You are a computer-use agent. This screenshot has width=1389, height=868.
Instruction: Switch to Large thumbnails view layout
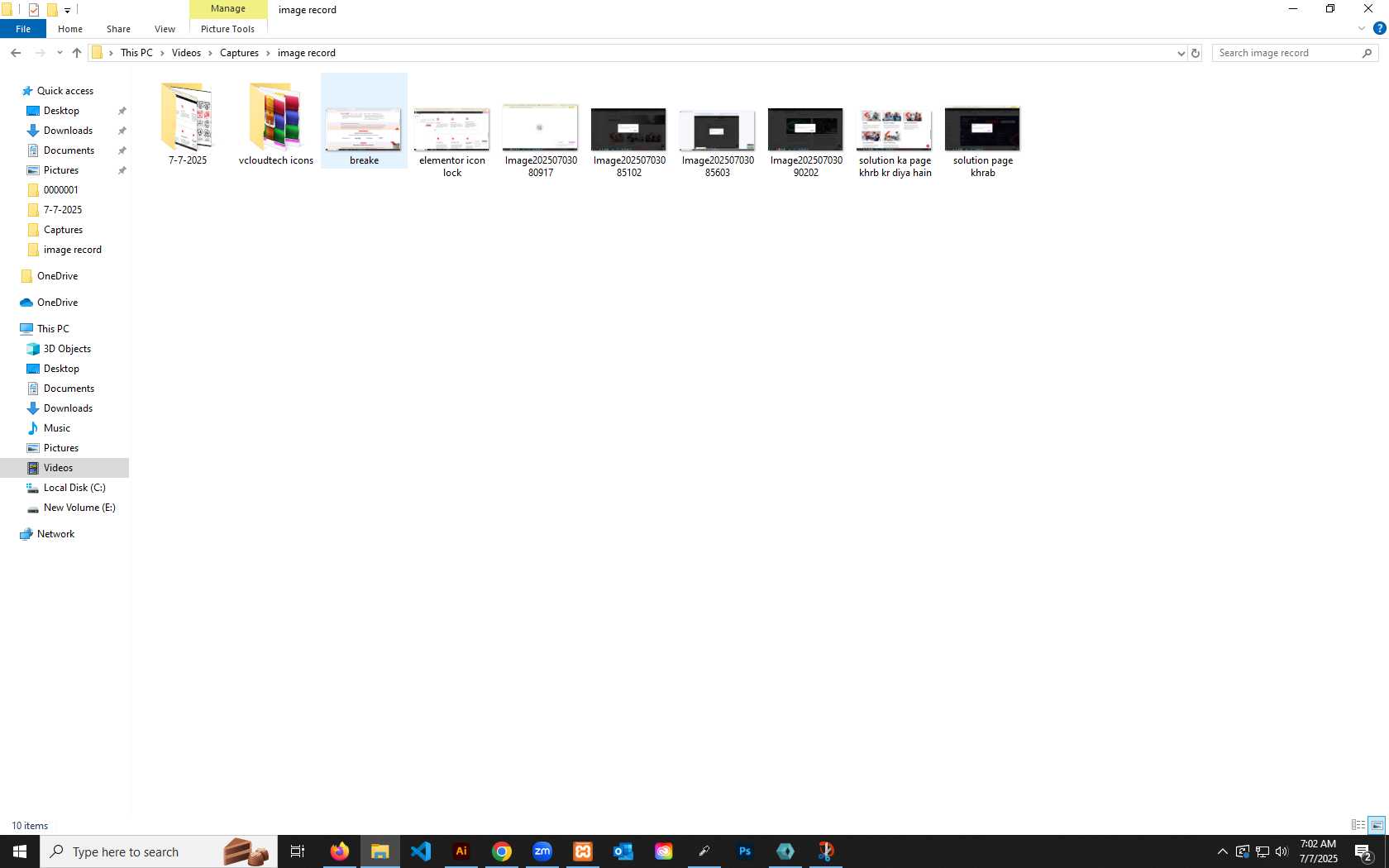(1377, 825)
